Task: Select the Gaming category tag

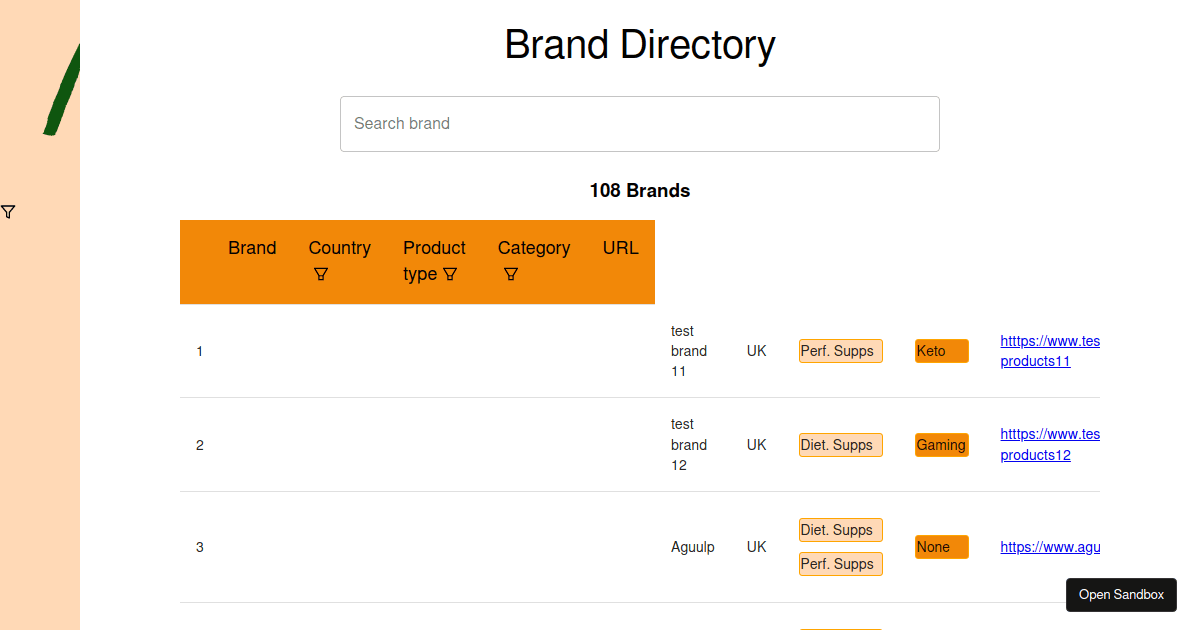Action: pyautogui.click(x=942, y=445)
